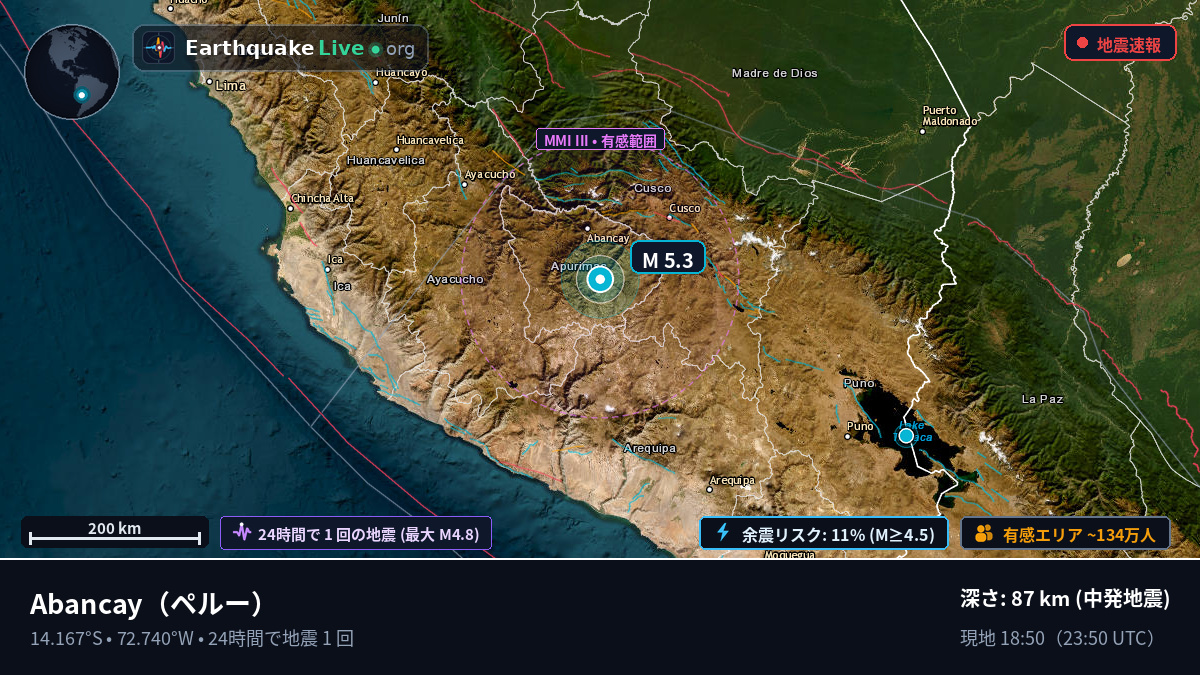The width and height of the screenshot is (1200, 675).
Task: Click the 有感エリア ~134万人 text
Action: 1079,534
